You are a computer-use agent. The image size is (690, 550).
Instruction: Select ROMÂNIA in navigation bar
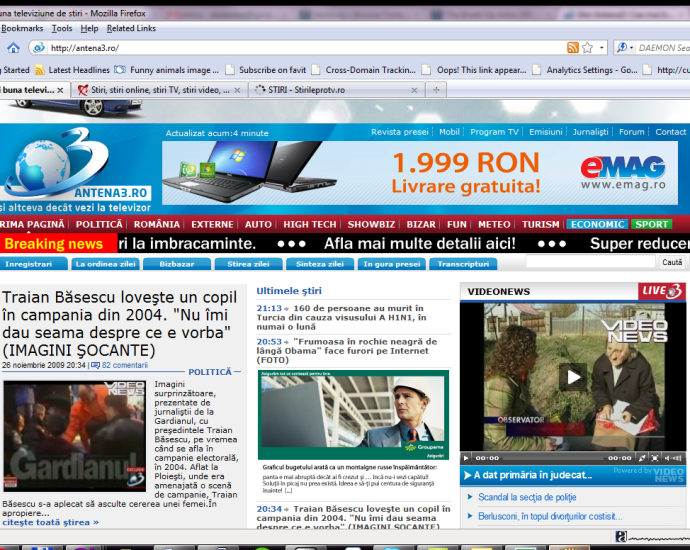coord(157,224)
